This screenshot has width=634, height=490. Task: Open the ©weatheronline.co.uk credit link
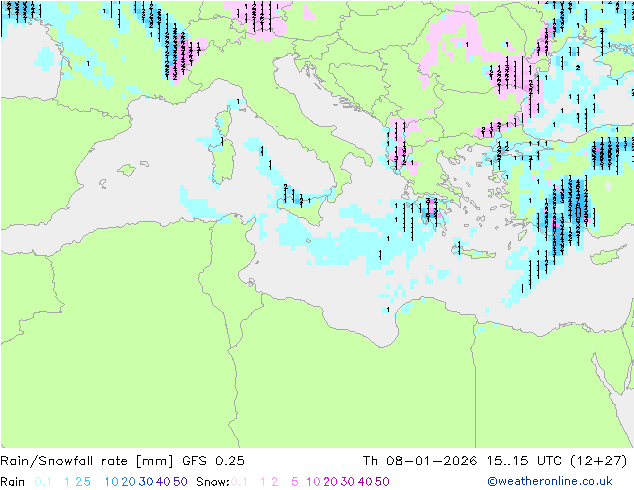pos(550,482)
